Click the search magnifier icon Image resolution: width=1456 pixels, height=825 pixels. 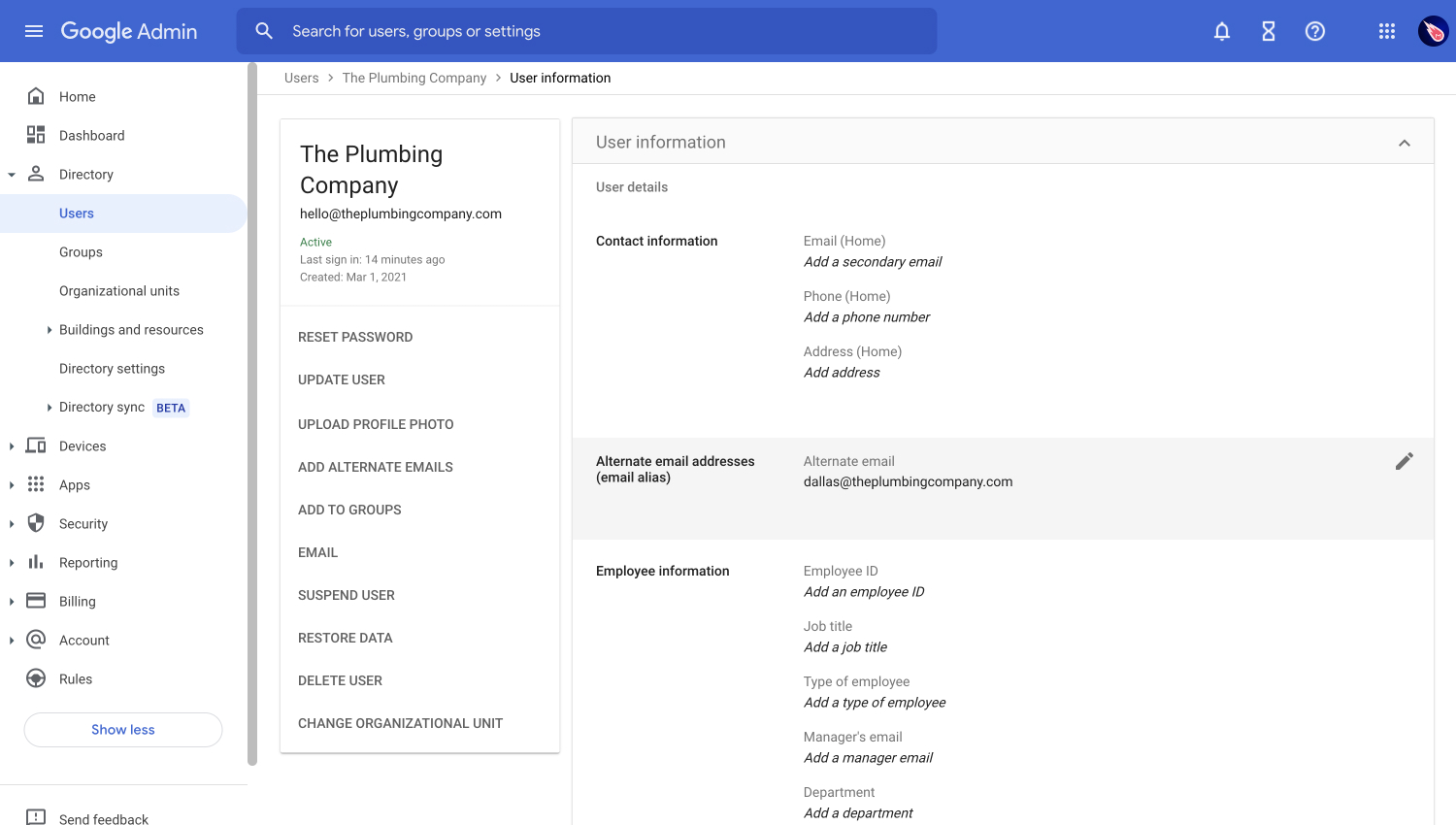[264, 31]
